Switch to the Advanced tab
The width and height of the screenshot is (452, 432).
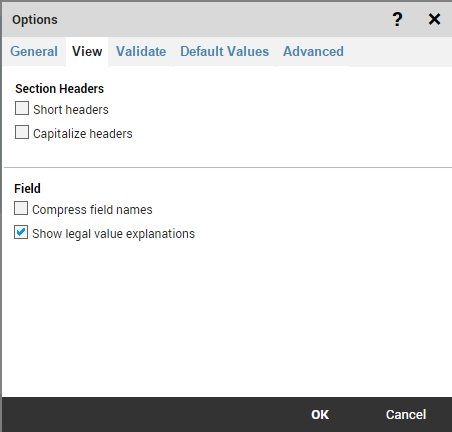click(313, 52)
